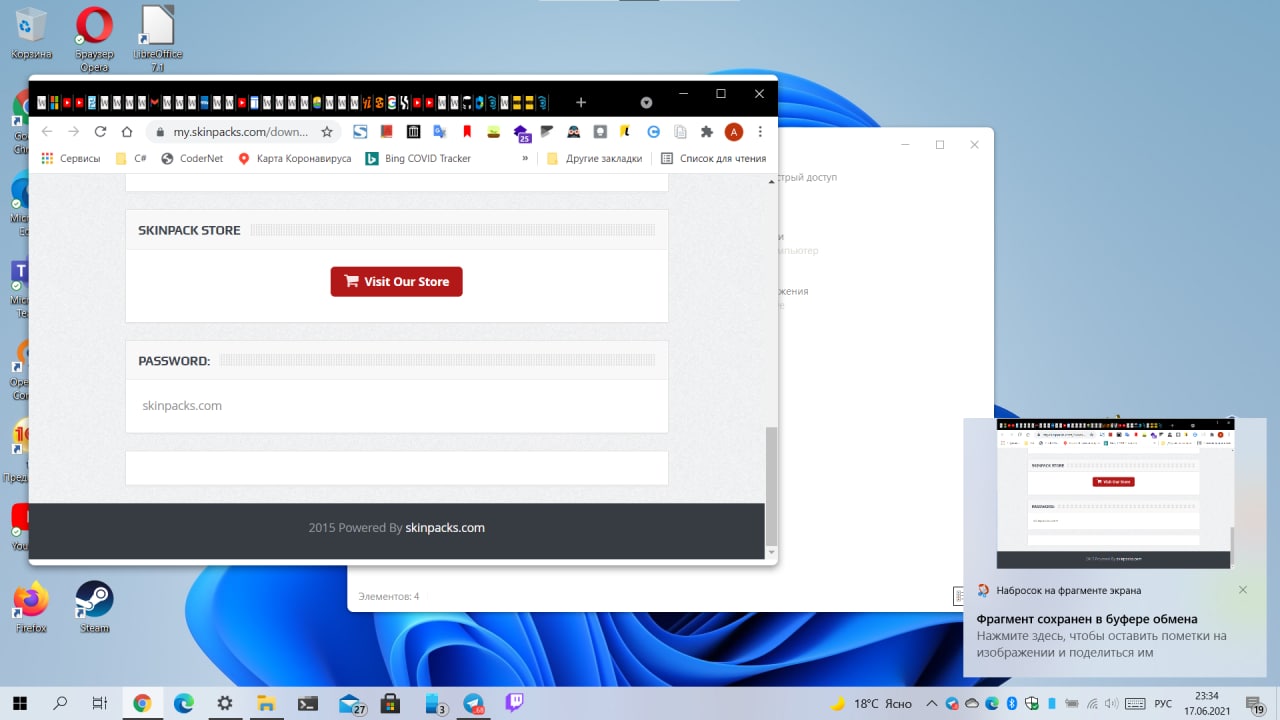Open taskbar Search
Image resolution: width=1280 pixels, height=720 pixels.
coord(60,703)
